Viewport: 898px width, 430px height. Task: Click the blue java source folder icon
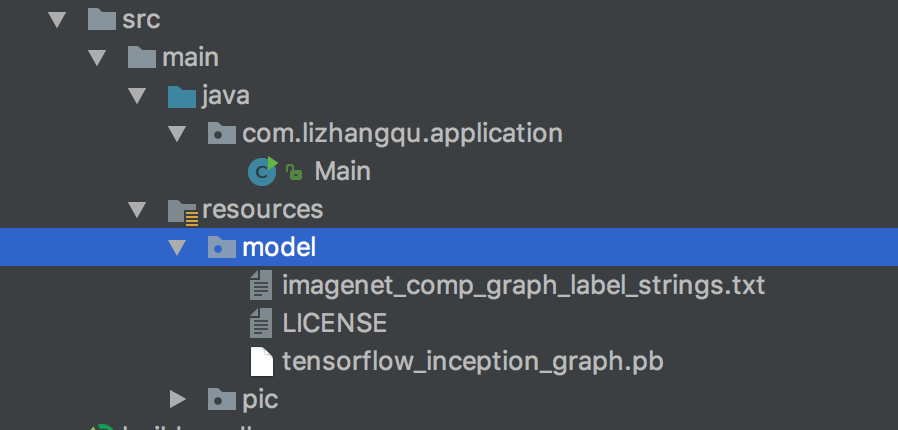click(x=181, y=96)
